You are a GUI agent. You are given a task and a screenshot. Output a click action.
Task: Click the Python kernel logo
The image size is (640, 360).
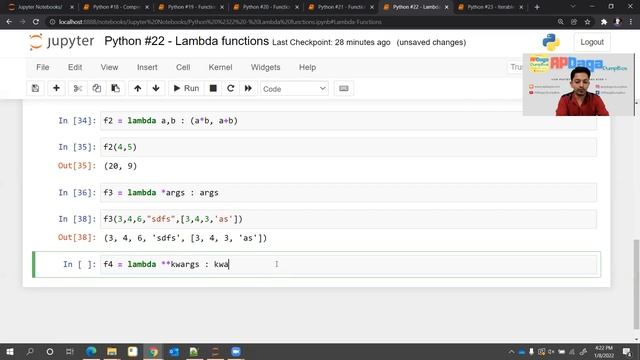click(551, 42)
